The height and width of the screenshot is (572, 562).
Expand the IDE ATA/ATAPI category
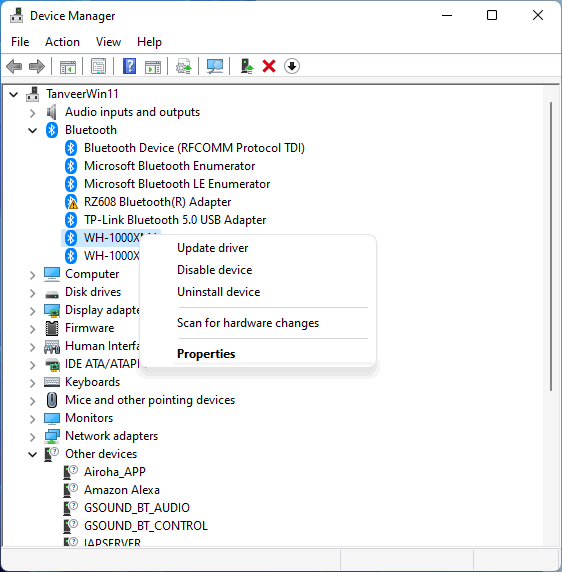[32, 365]
